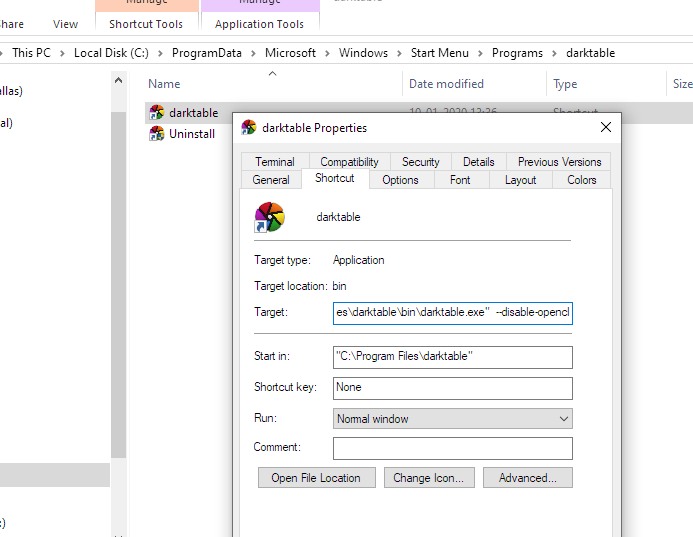The image size is (693, 537).
Task: Open the Security tab
Action: (420, 162)
